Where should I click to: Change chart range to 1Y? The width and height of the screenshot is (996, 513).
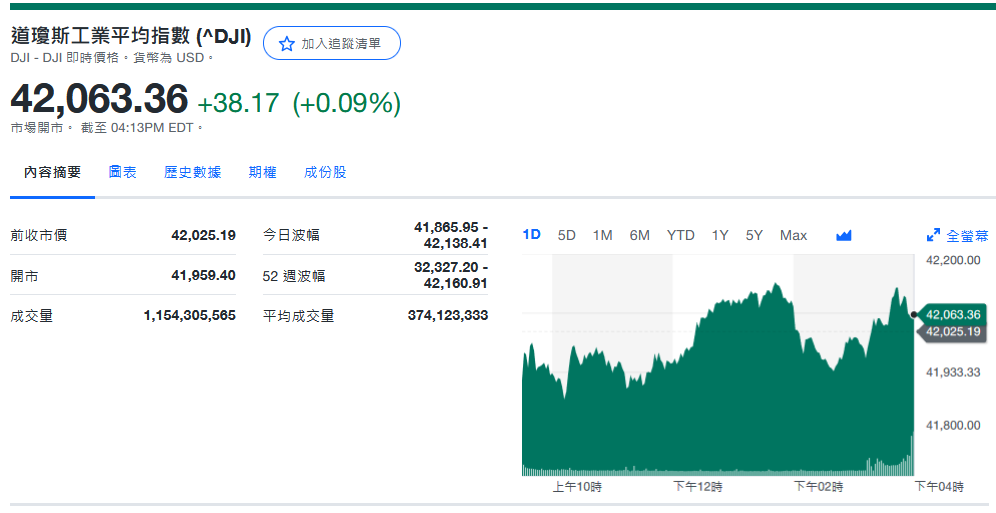[x=720, y=235]
